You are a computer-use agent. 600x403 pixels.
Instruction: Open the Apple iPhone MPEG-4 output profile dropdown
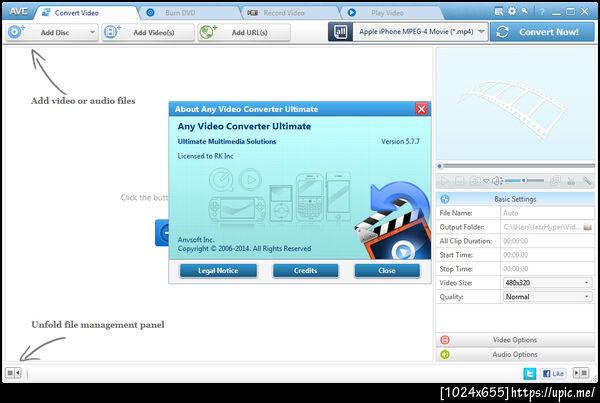click(420, 32)
